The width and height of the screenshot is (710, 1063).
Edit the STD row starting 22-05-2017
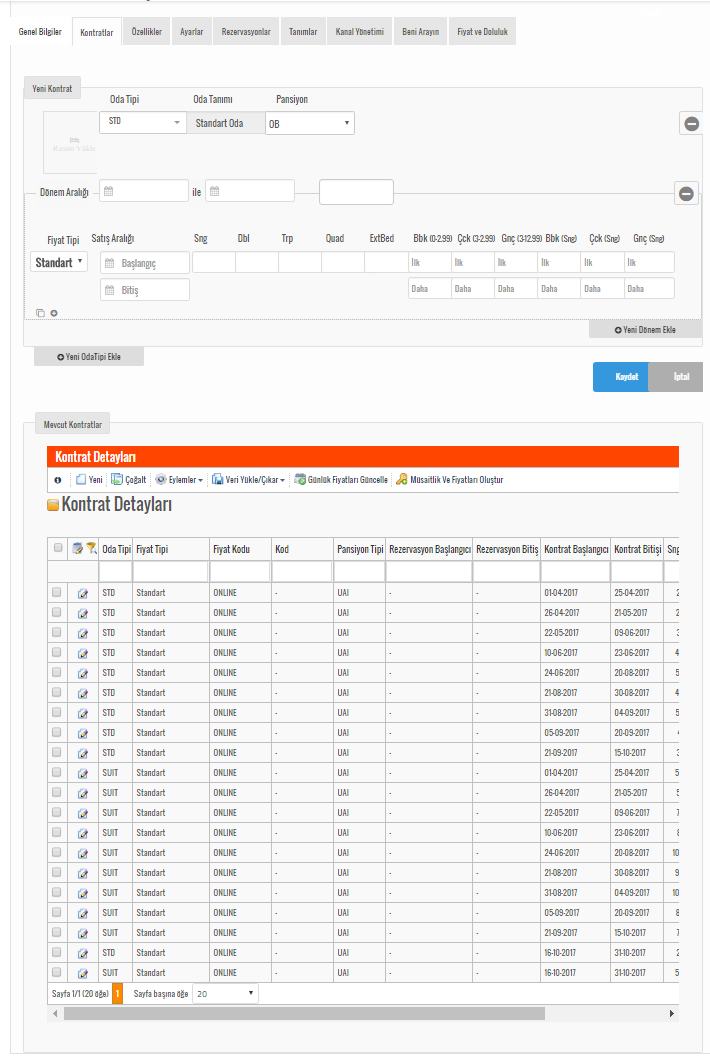(x=83, y=633)
